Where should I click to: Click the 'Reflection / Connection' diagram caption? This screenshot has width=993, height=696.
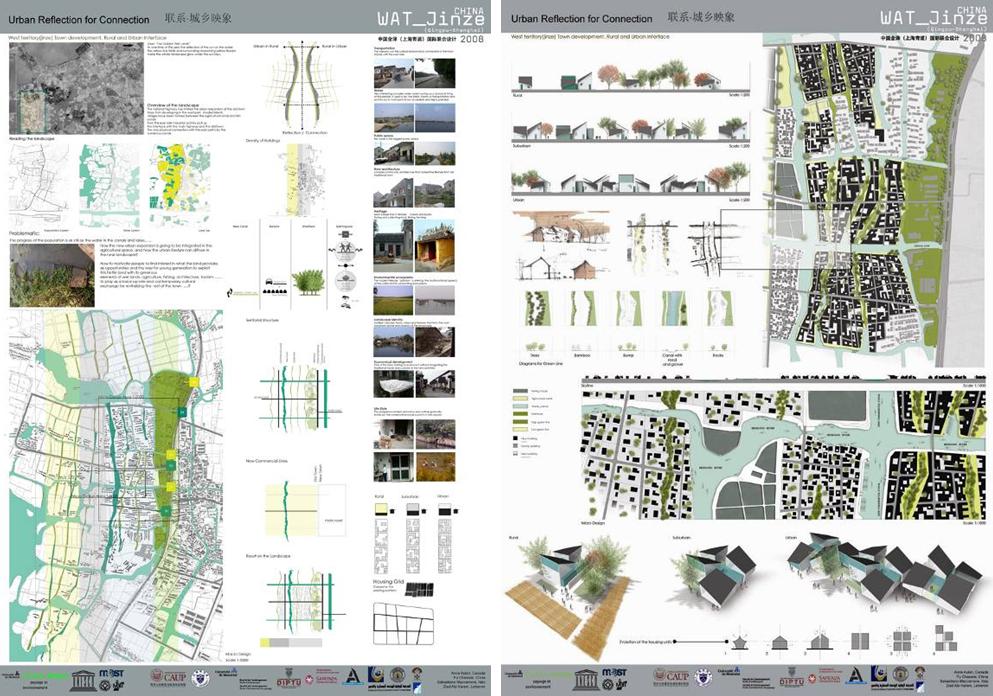307,132
